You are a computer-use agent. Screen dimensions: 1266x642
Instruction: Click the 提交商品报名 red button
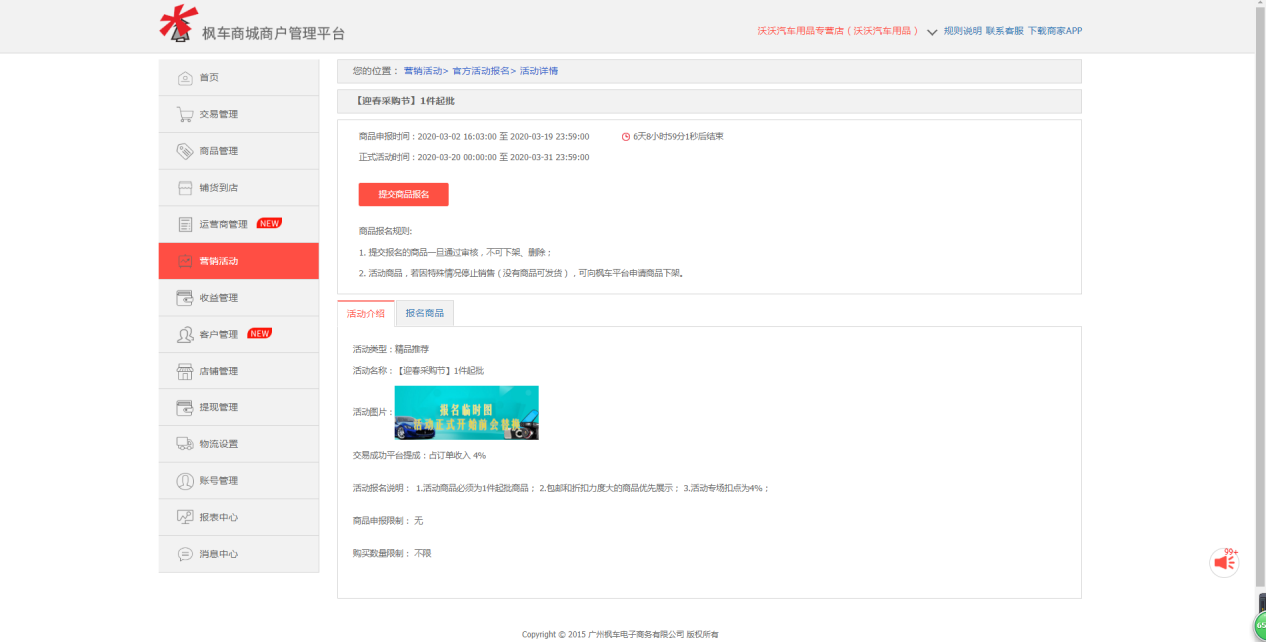pos(404,194)
